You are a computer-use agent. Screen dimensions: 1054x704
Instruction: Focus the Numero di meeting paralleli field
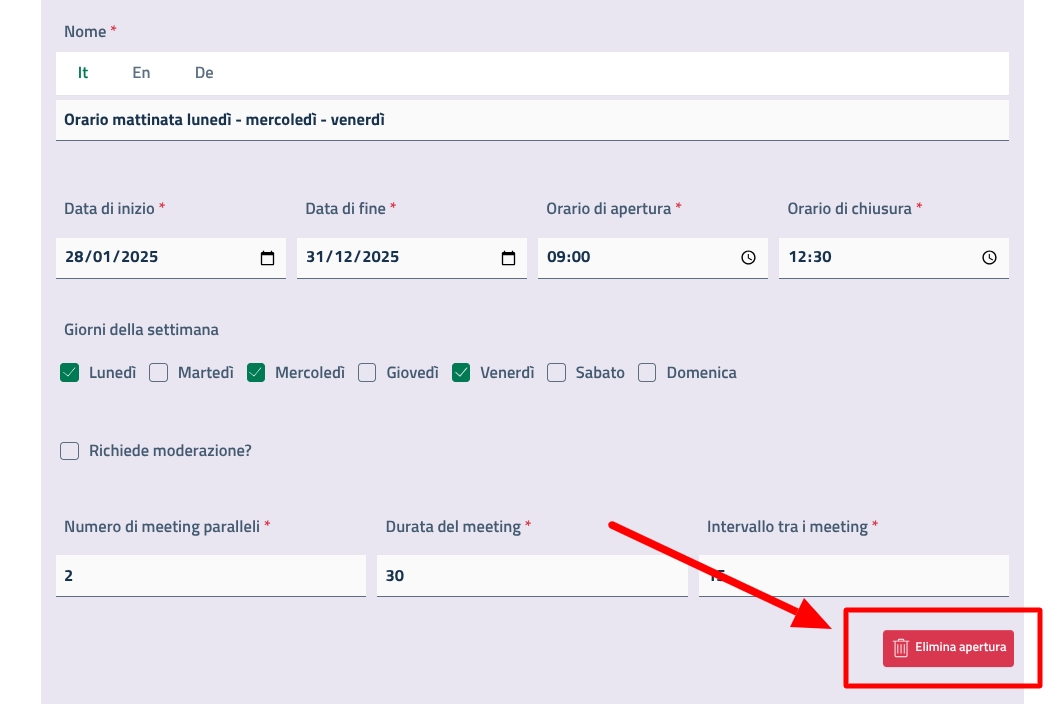tap(210, 576)
